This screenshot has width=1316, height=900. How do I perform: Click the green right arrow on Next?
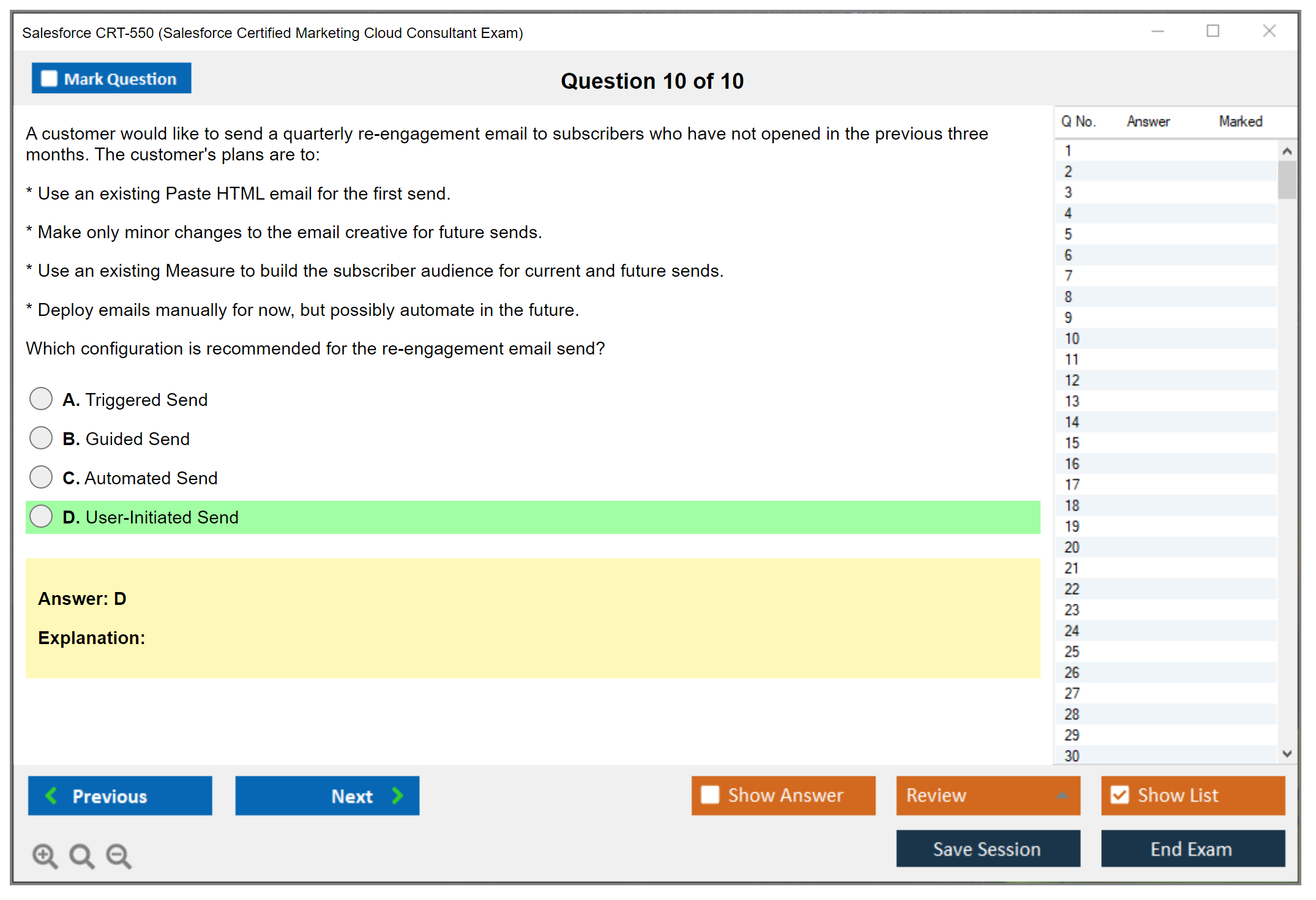397,795
